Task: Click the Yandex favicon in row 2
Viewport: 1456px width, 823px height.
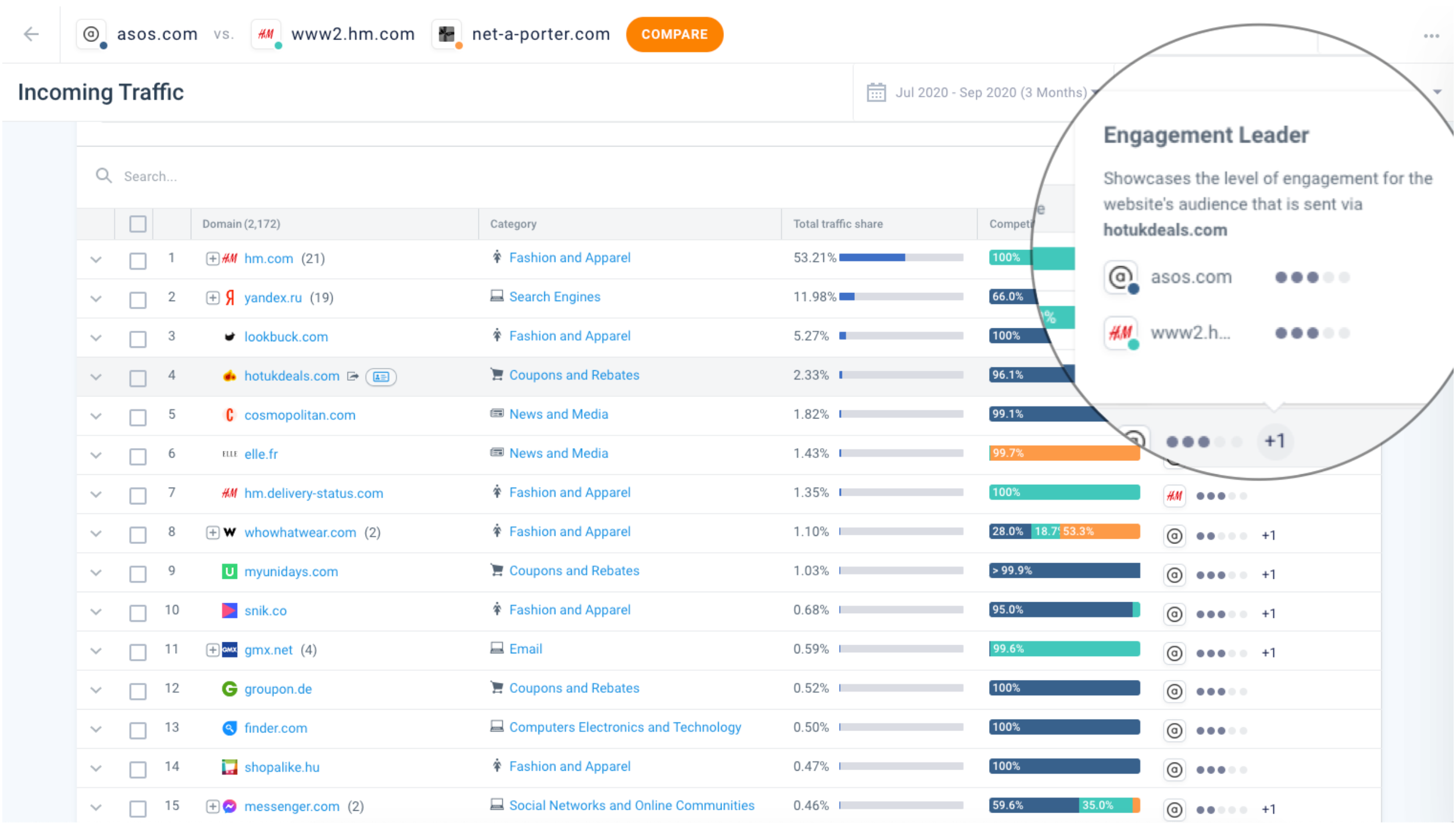Action: [230, 298]
